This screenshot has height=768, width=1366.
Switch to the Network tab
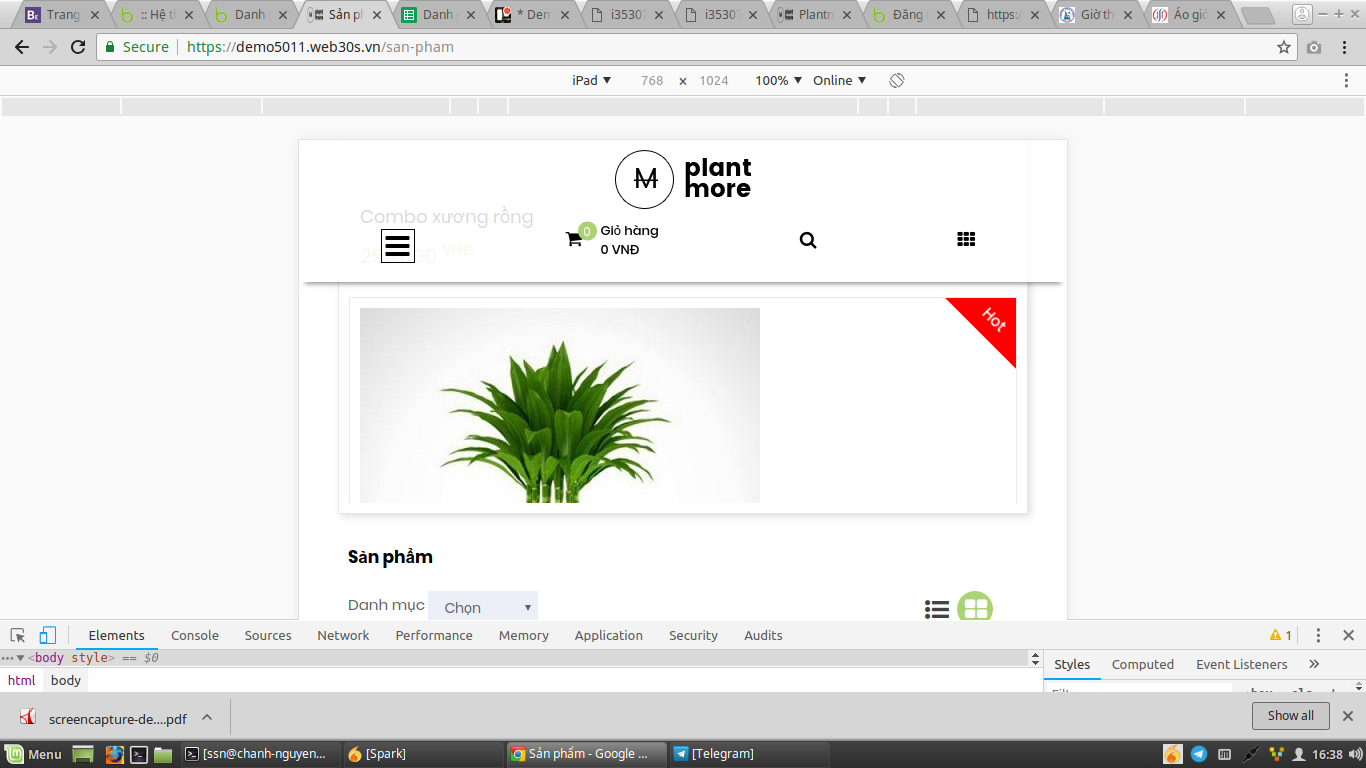(343, 635)
